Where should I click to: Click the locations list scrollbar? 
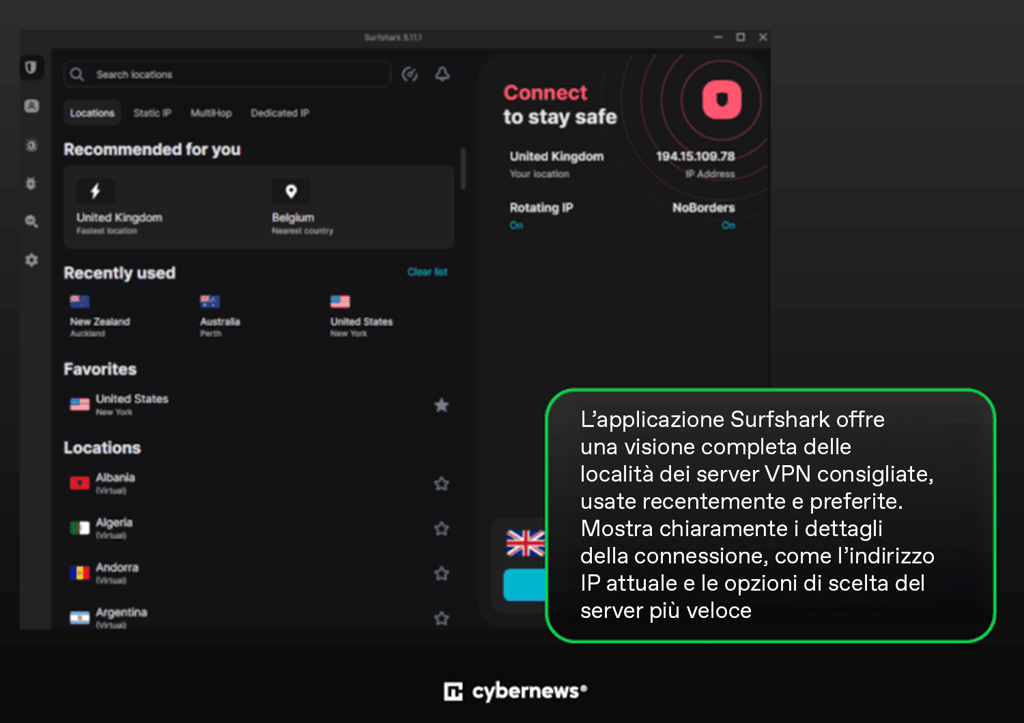(463, 169)
